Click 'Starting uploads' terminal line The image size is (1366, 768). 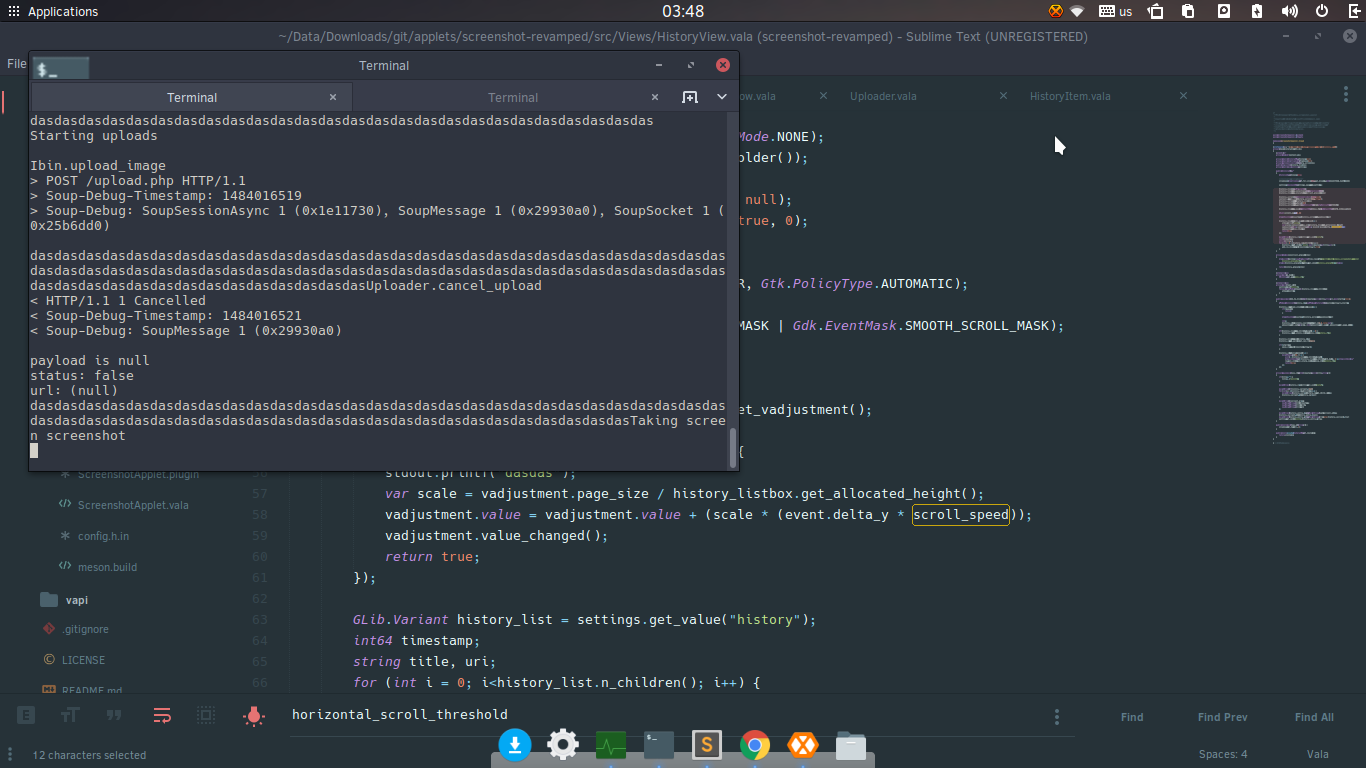click(x=93, y=135)
